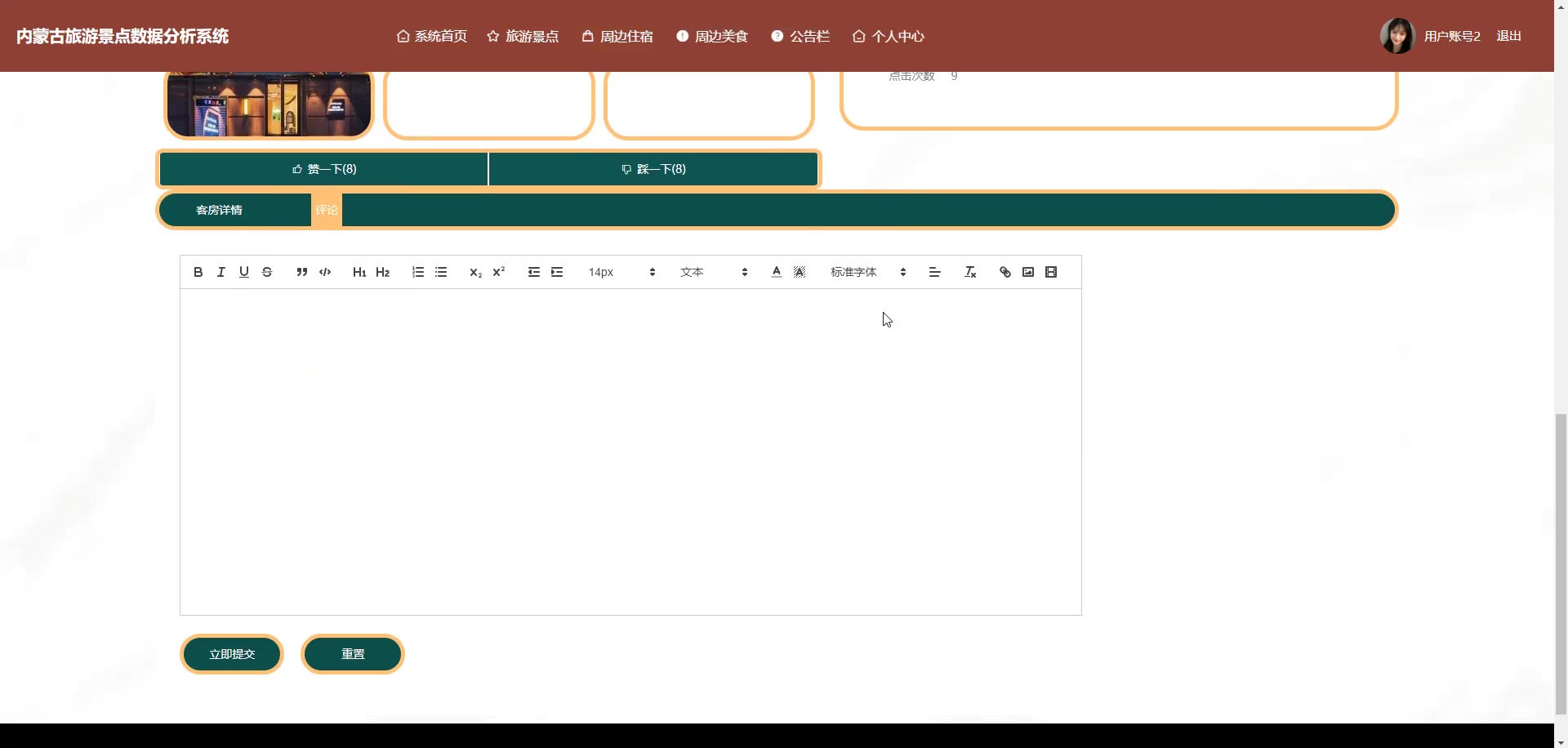The image size is (1568, 748).
Task: Apply strikethrough formatting
Action: click(267, 272)
